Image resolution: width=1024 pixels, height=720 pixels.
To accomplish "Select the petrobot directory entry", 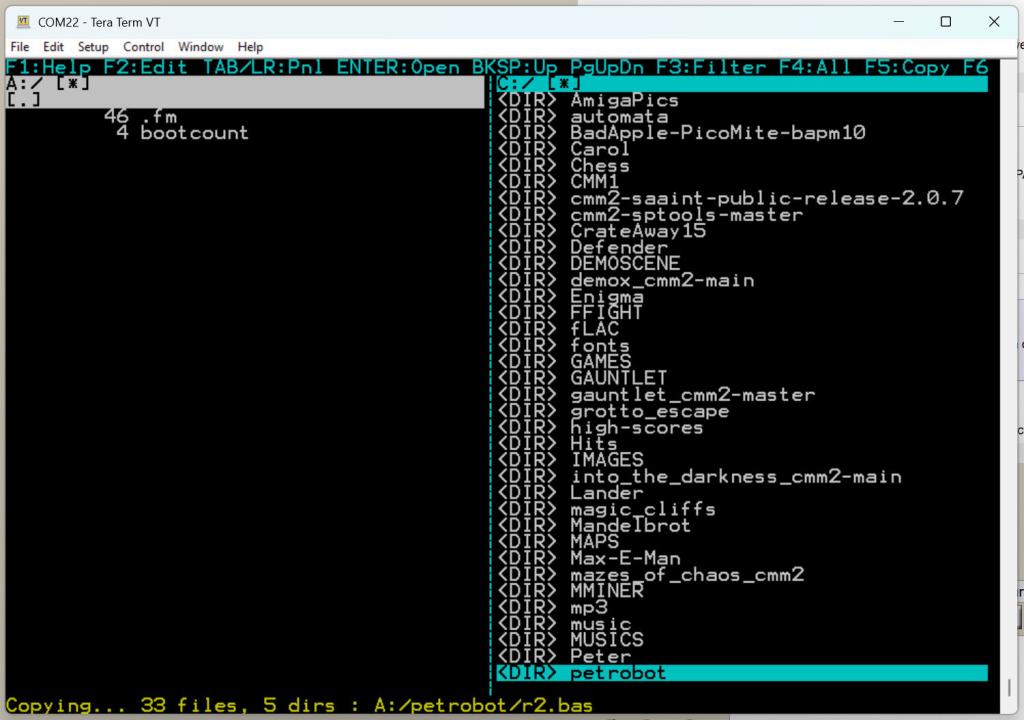I will point(619,673).
